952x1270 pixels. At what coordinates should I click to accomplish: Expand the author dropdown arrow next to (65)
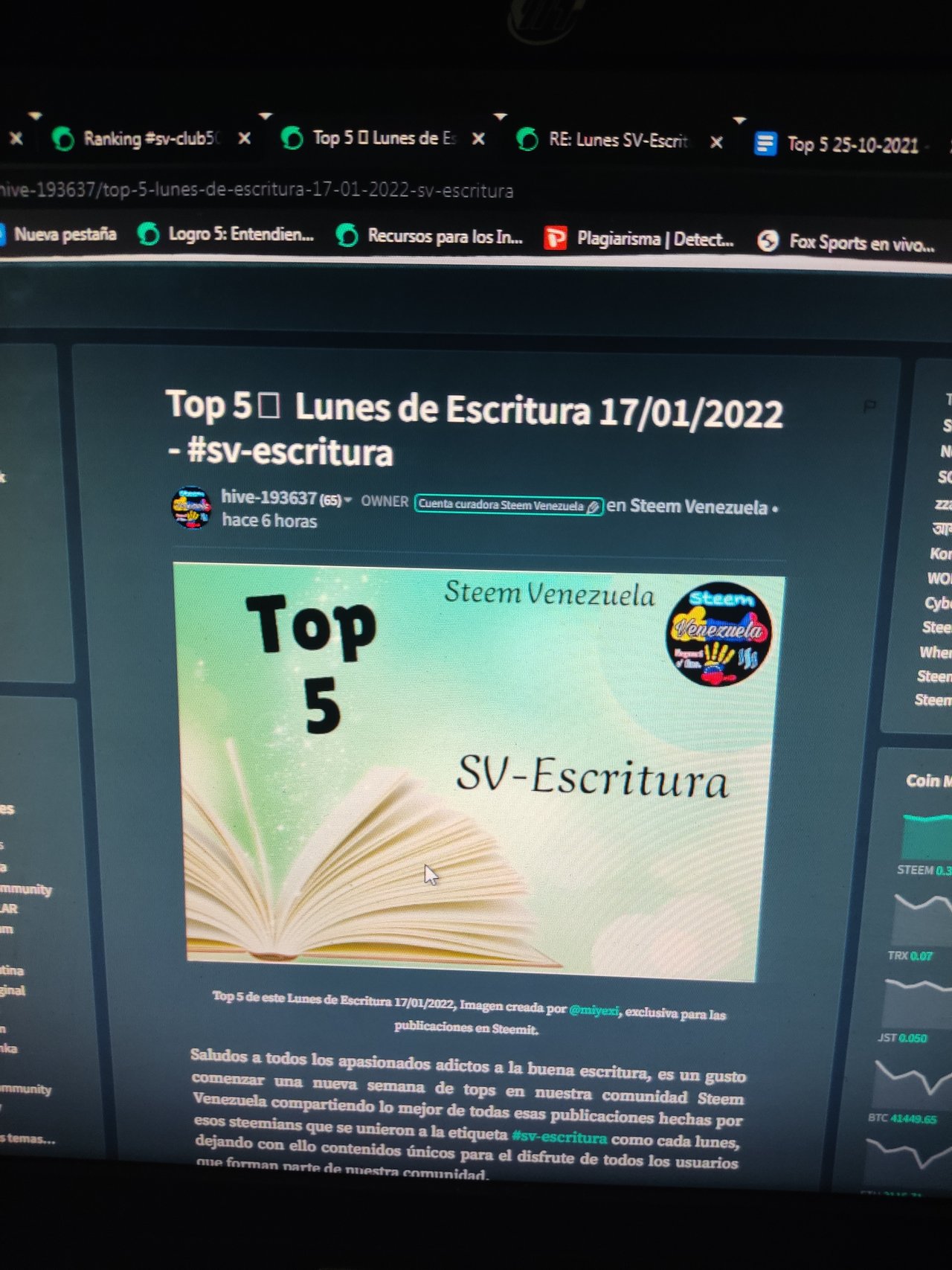pyautogui.click(x=347, y=500)
